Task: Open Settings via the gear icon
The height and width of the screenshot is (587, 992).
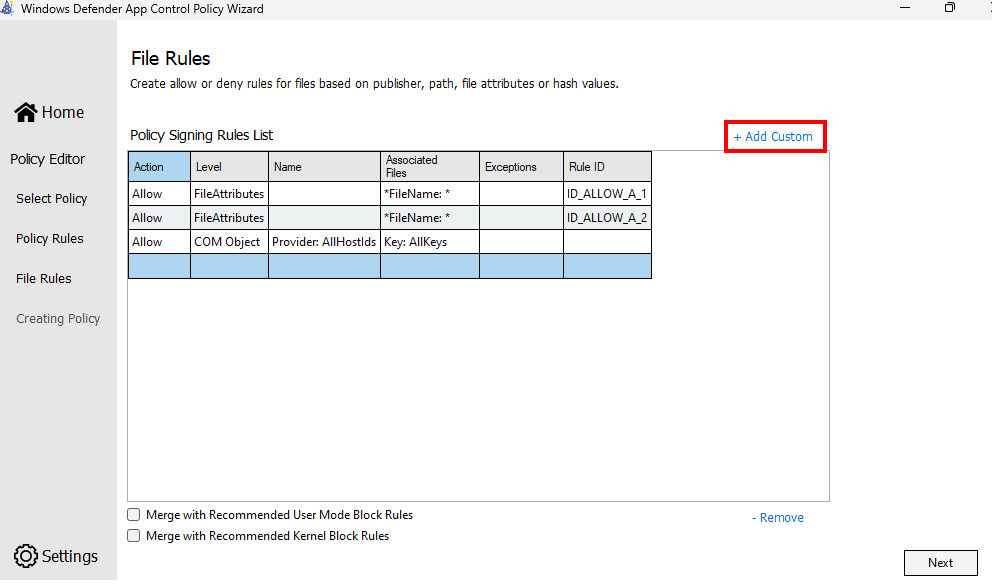Action: pos(26,556)
